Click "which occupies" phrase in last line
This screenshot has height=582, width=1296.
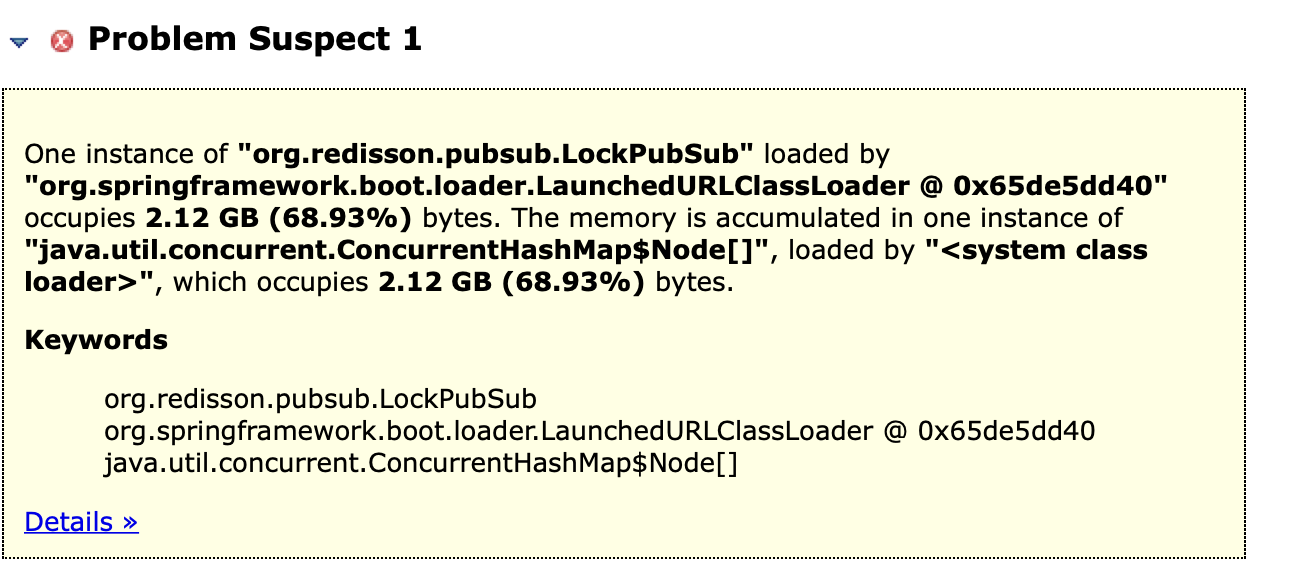272,282
